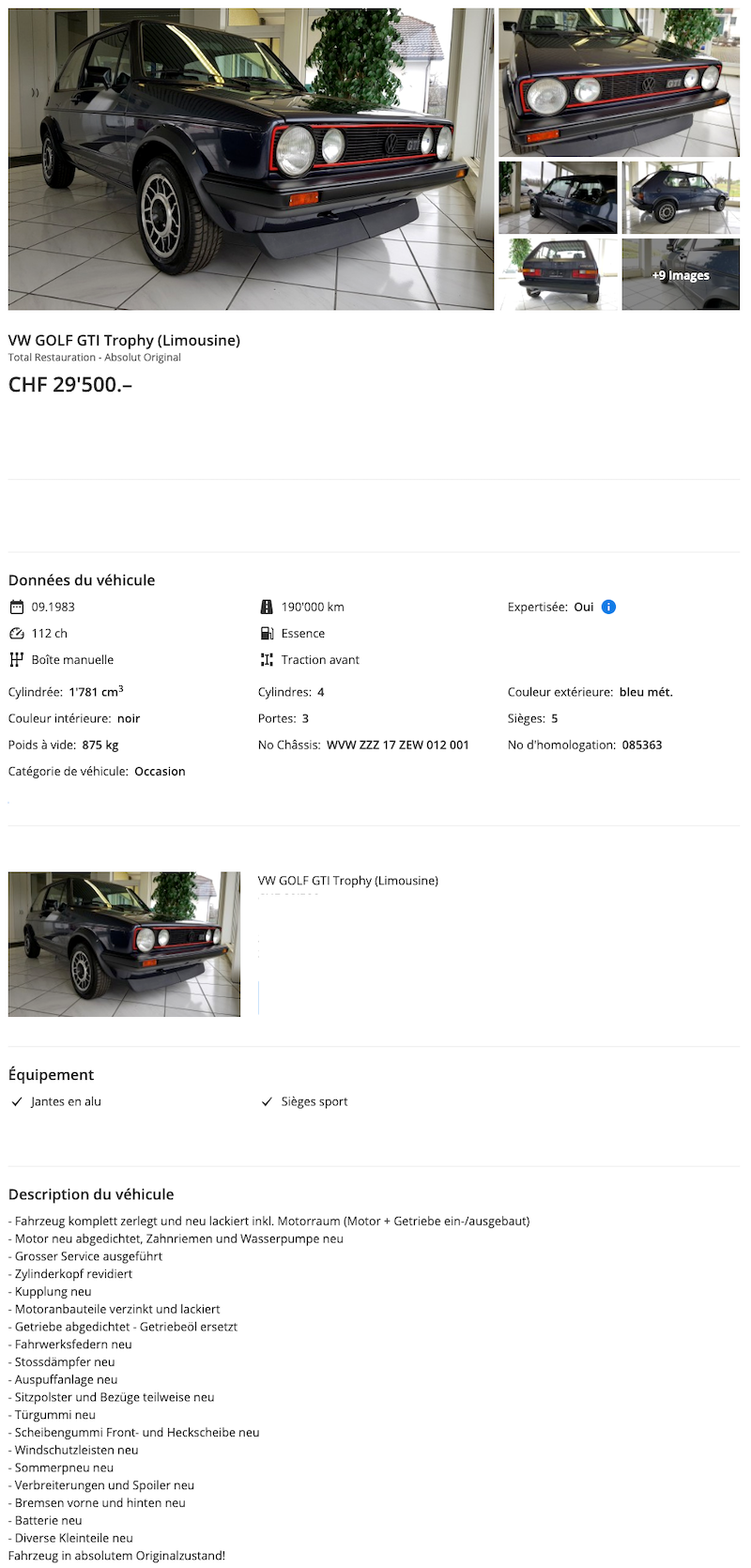Click the Description du véhicule heading
Screen dimensions: 751x1568
point(91,1194)
